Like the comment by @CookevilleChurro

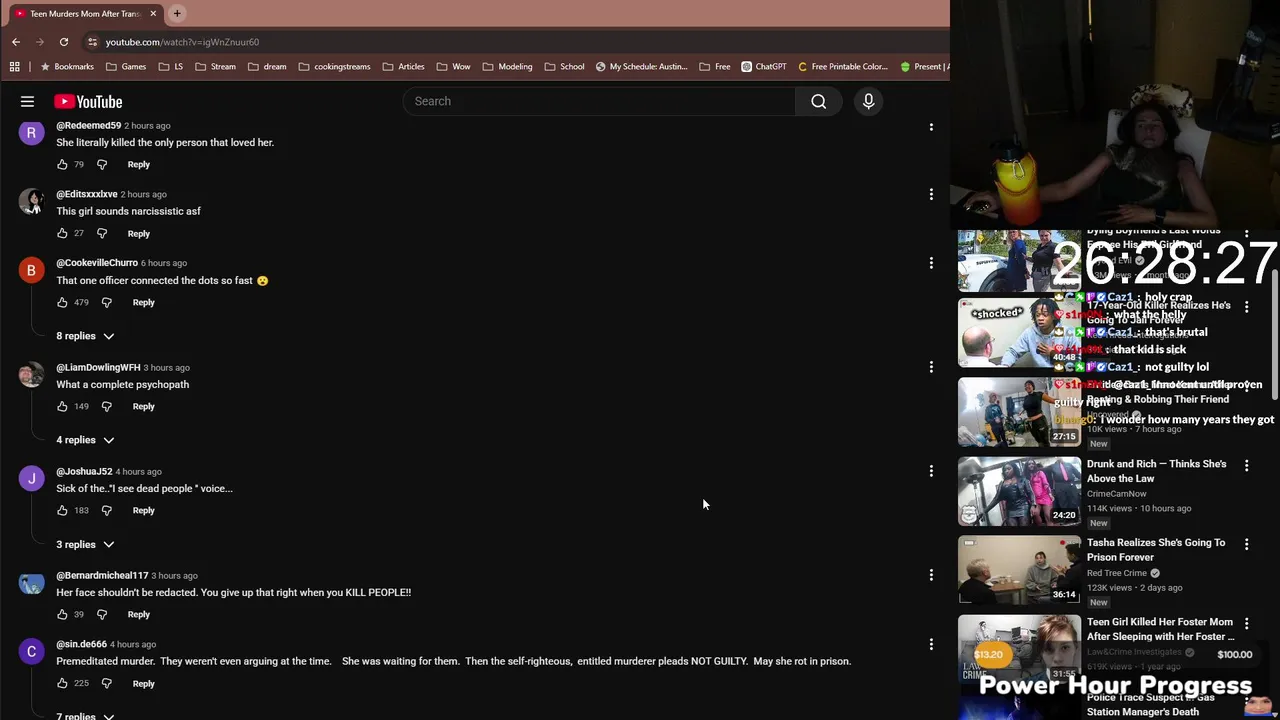[x=62, y=302]
